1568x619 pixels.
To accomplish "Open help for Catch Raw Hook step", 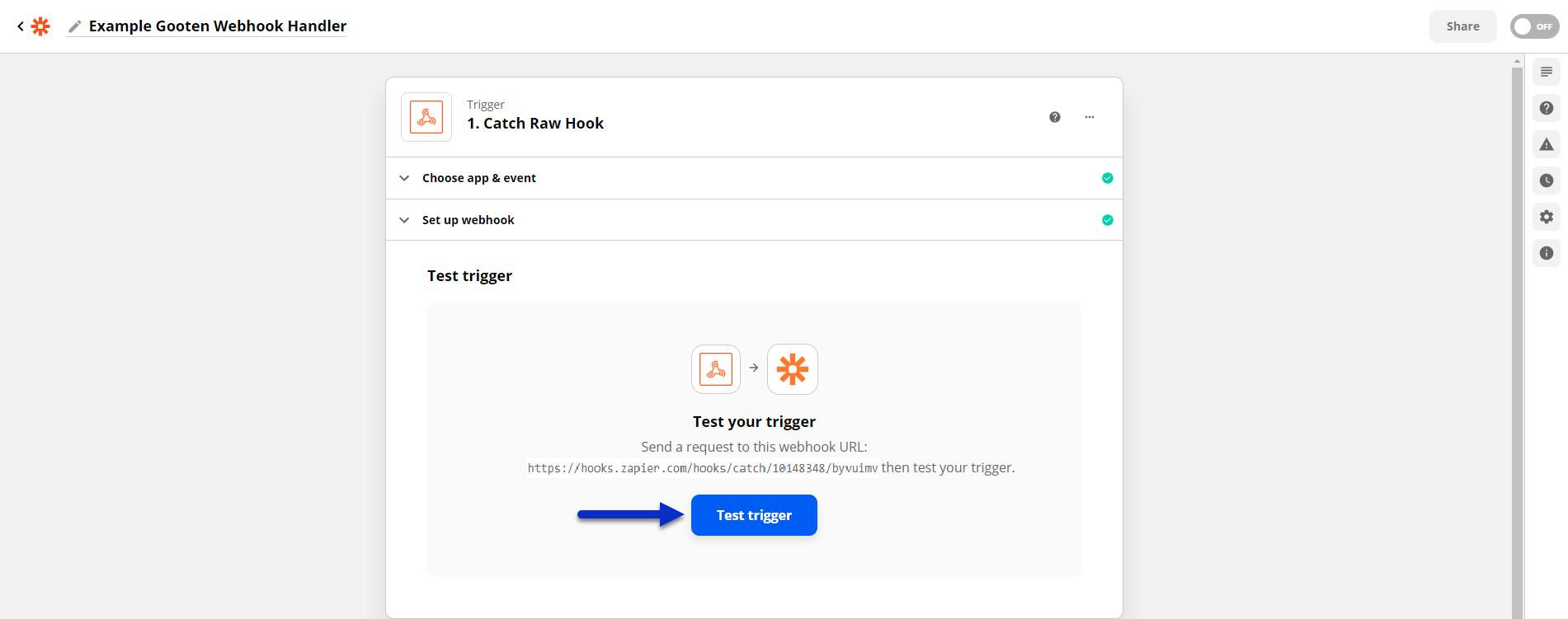I will [1055, 117].
